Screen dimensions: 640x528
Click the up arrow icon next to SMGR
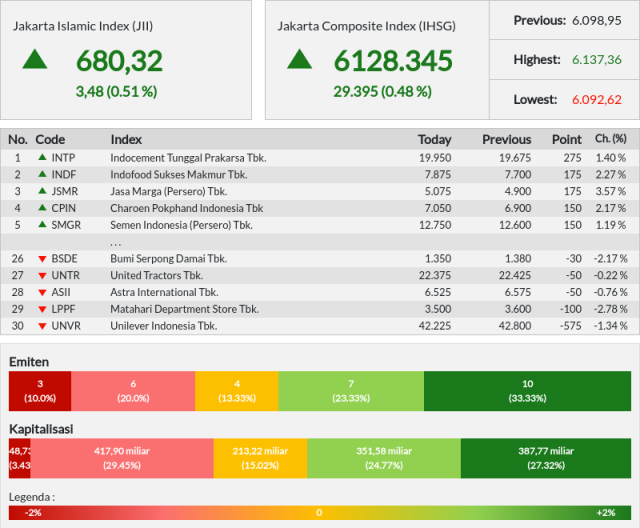click(42, 224)
